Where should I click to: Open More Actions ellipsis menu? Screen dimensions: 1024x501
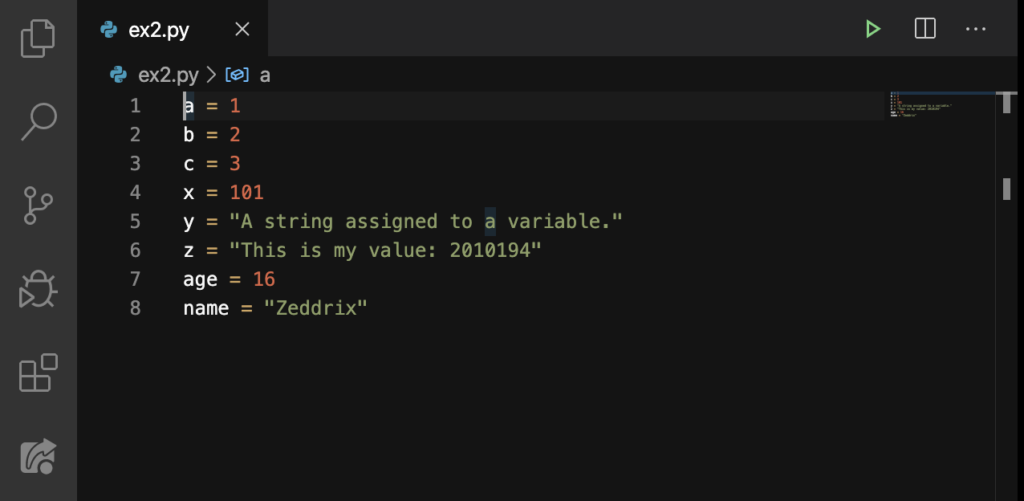(976, 29)
